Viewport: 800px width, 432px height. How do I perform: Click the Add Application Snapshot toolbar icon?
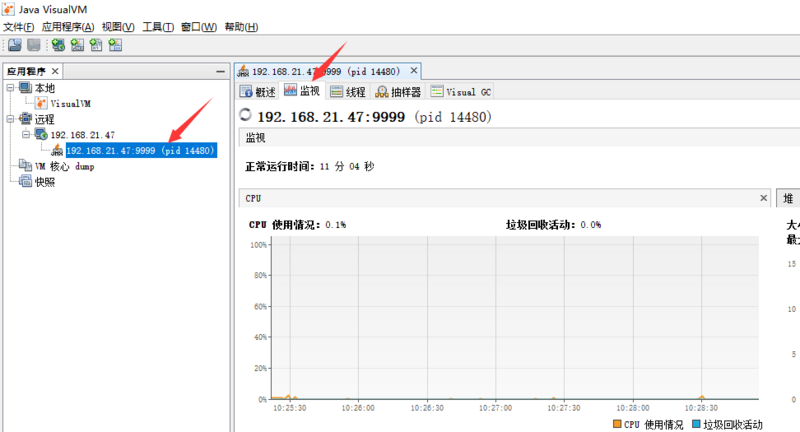click(x=115, y=45)
